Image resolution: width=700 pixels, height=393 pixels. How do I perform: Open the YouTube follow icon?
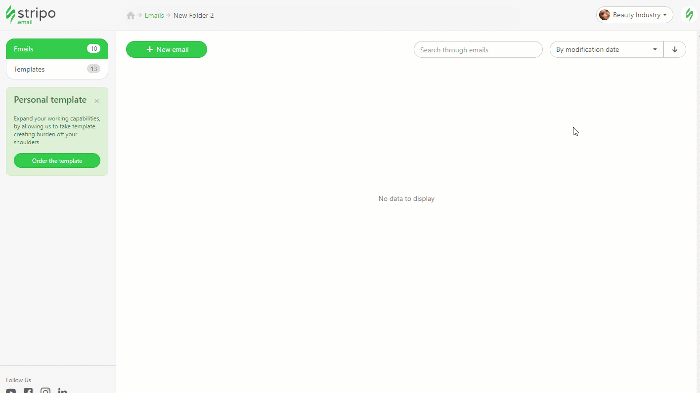[11, 391]
